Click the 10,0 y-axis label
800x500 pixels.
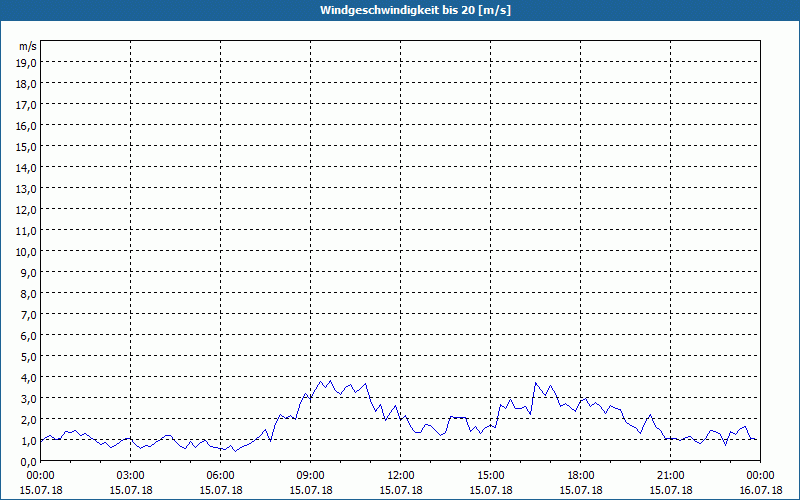27,252
